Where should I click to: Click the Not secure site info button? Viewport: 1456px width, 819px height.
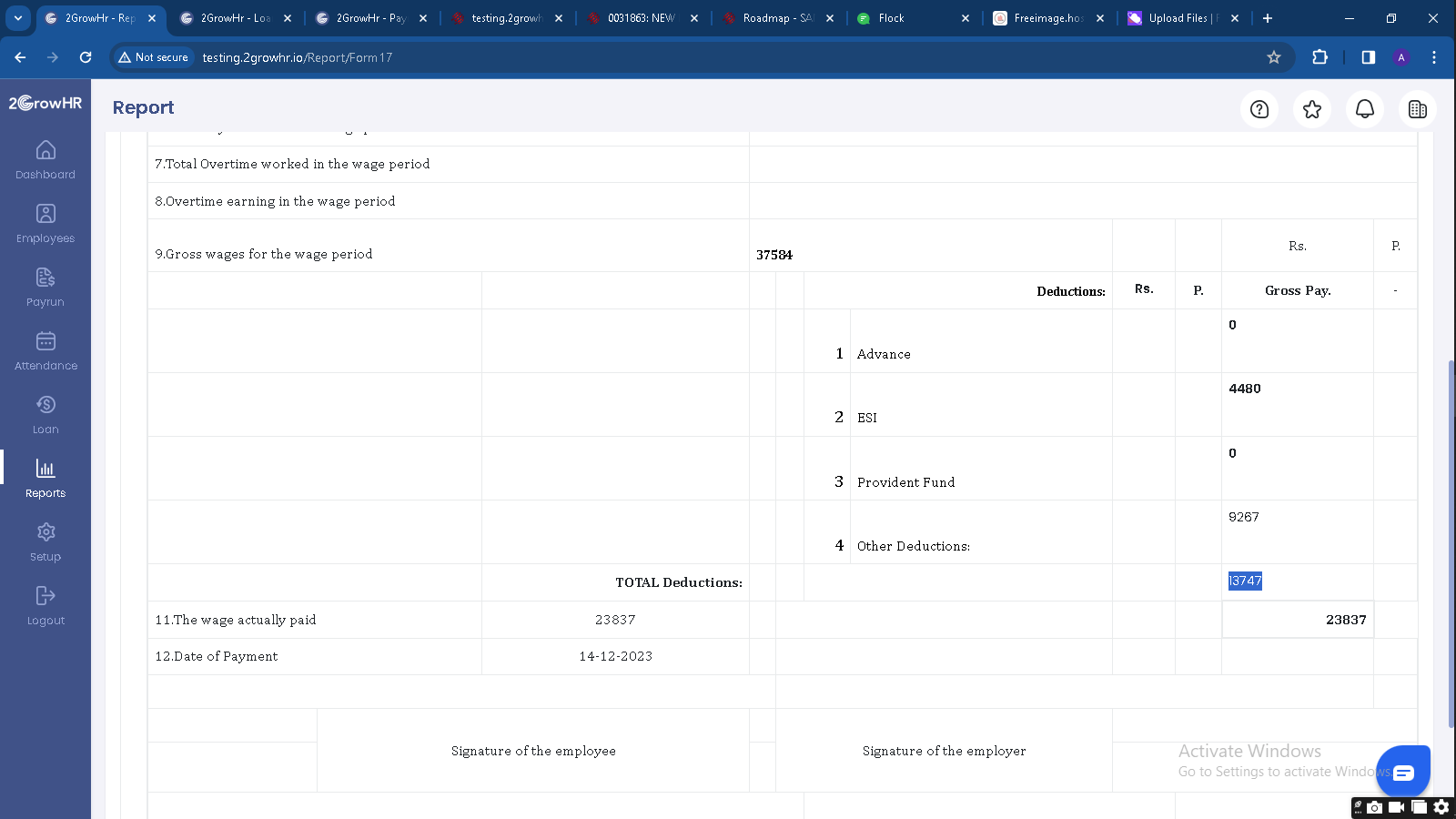pos(153,57)
